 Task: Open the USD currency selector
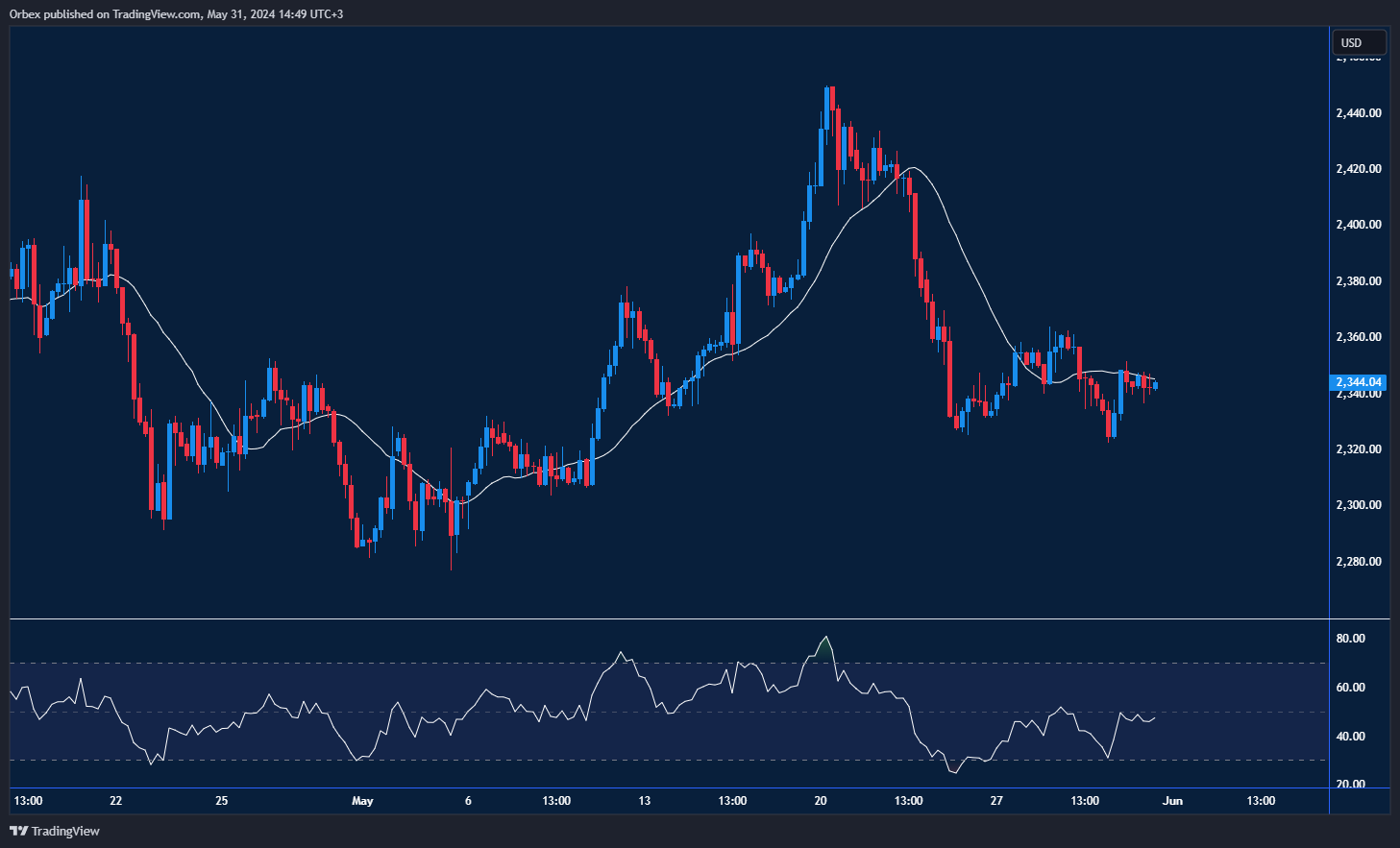[x=1358, y=42]
